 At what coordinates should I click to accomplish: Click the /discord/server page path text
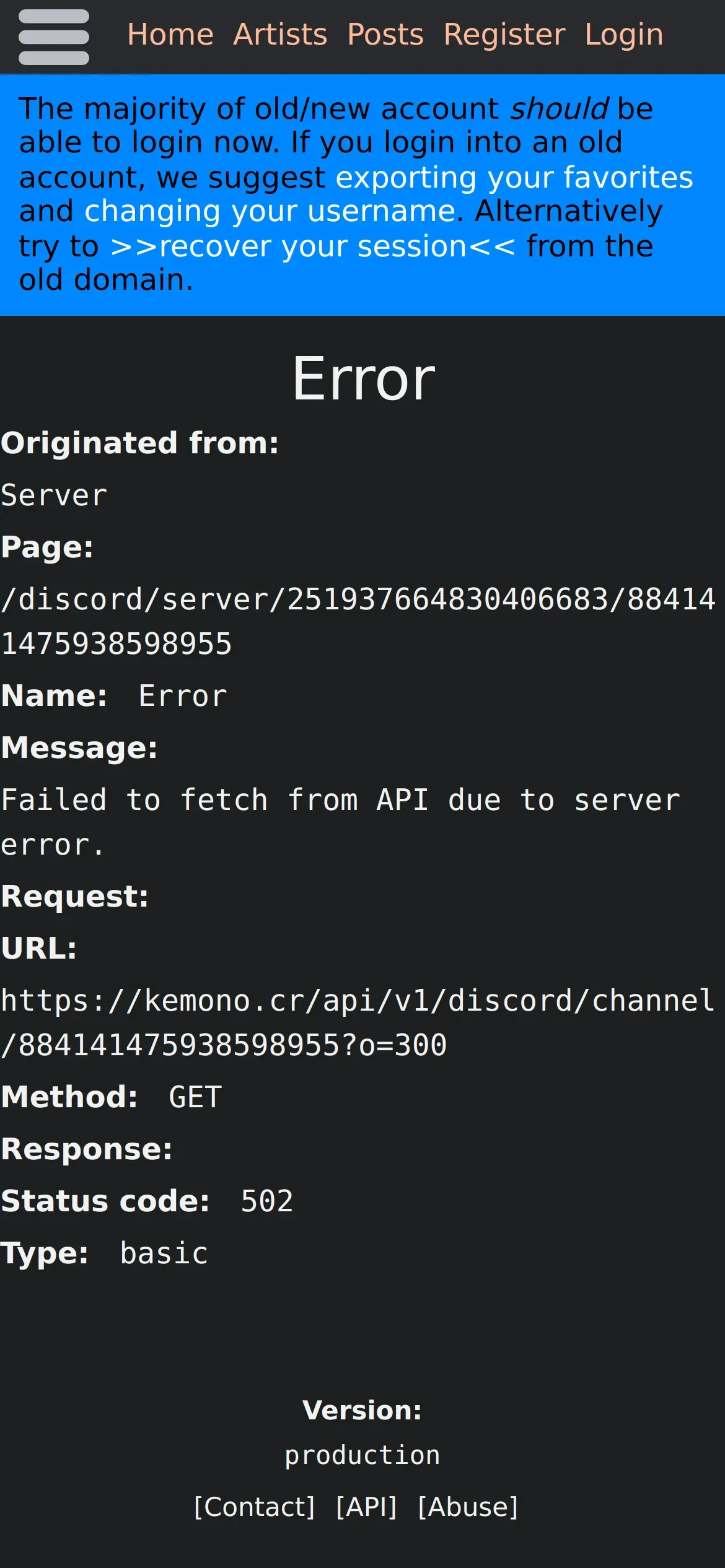click(x=358, y=622)
